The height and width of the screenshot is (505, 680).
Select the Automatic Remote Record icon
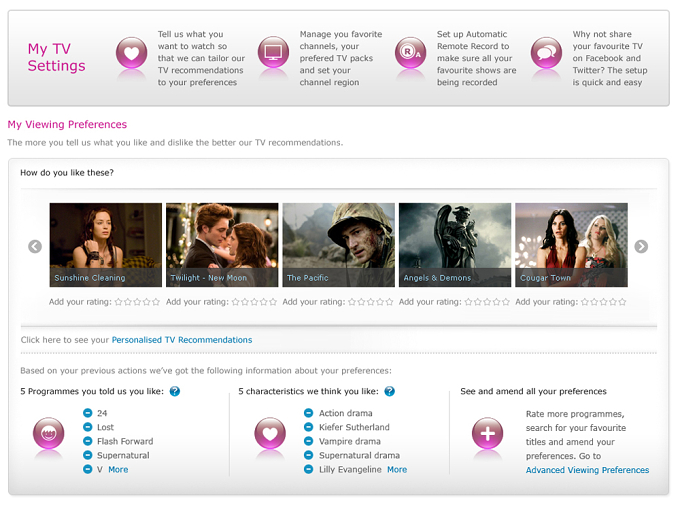tap(410, 52)
